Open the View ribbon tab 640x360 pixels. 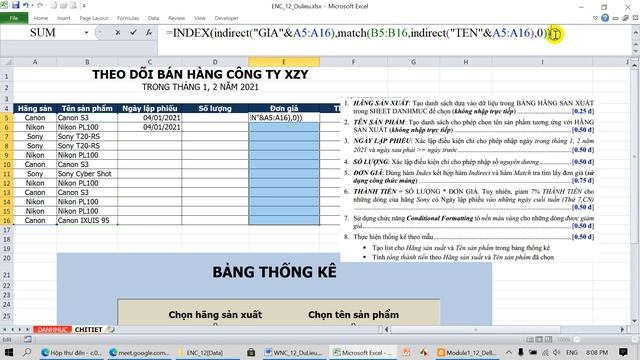(200, 18)
